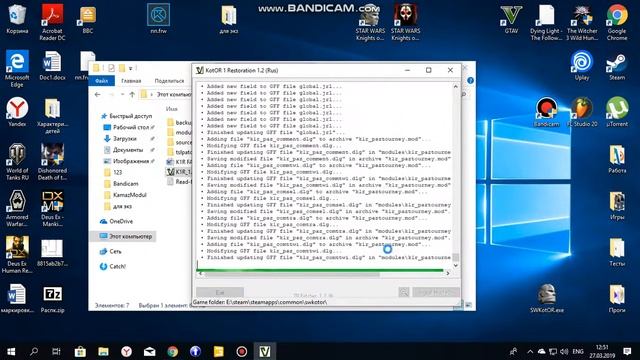Screen dimensions: 640x360
Task: Launch Yandex browser desktop shortcut
Action: point(17,112)
